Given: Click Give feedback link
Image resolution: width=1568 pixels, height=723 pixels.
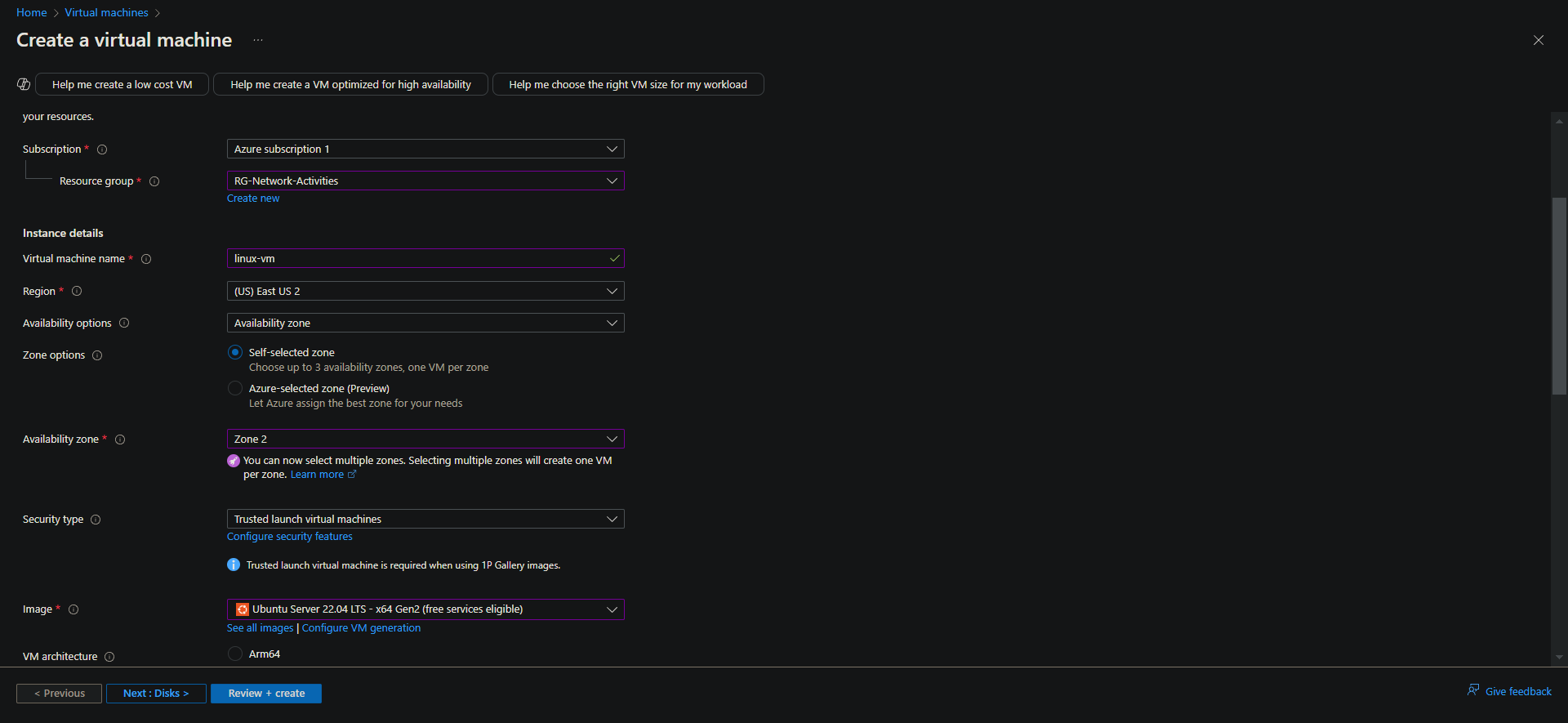Looking at the screenshot, I should click(1518, 692).
